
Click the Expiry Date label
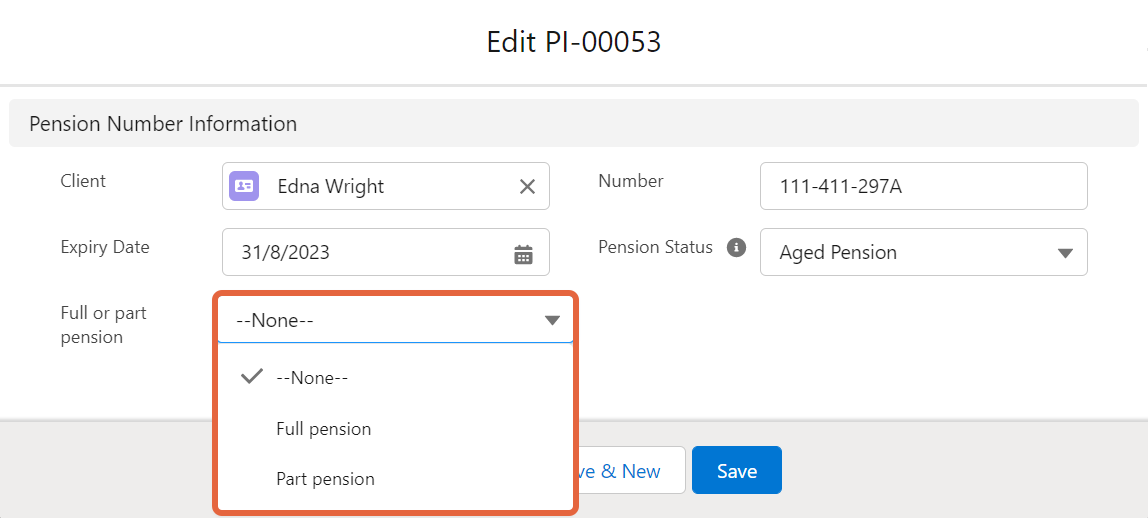pos(105,247)
